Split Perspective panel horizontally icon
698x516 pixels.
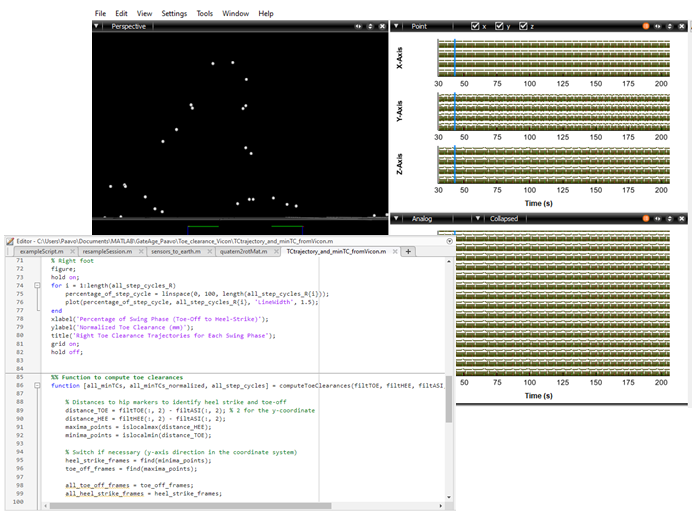(x=358, y=26)
